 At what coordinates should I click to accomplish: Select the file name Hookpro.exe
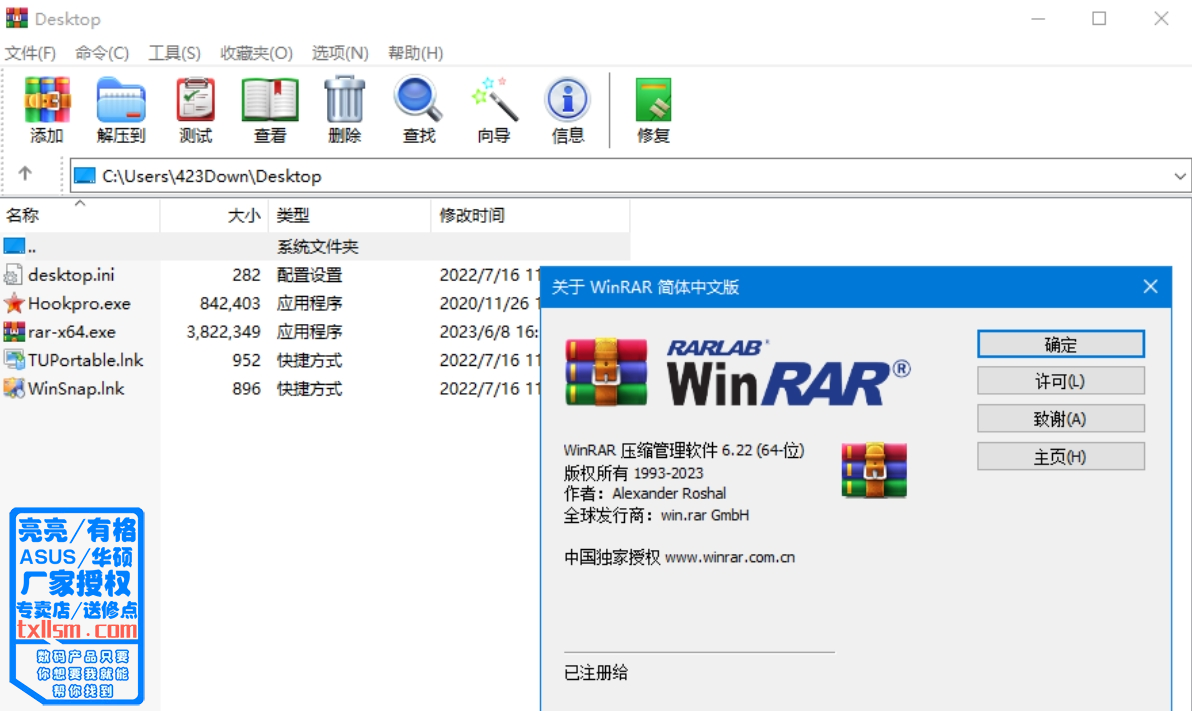[x=79, y=303]
